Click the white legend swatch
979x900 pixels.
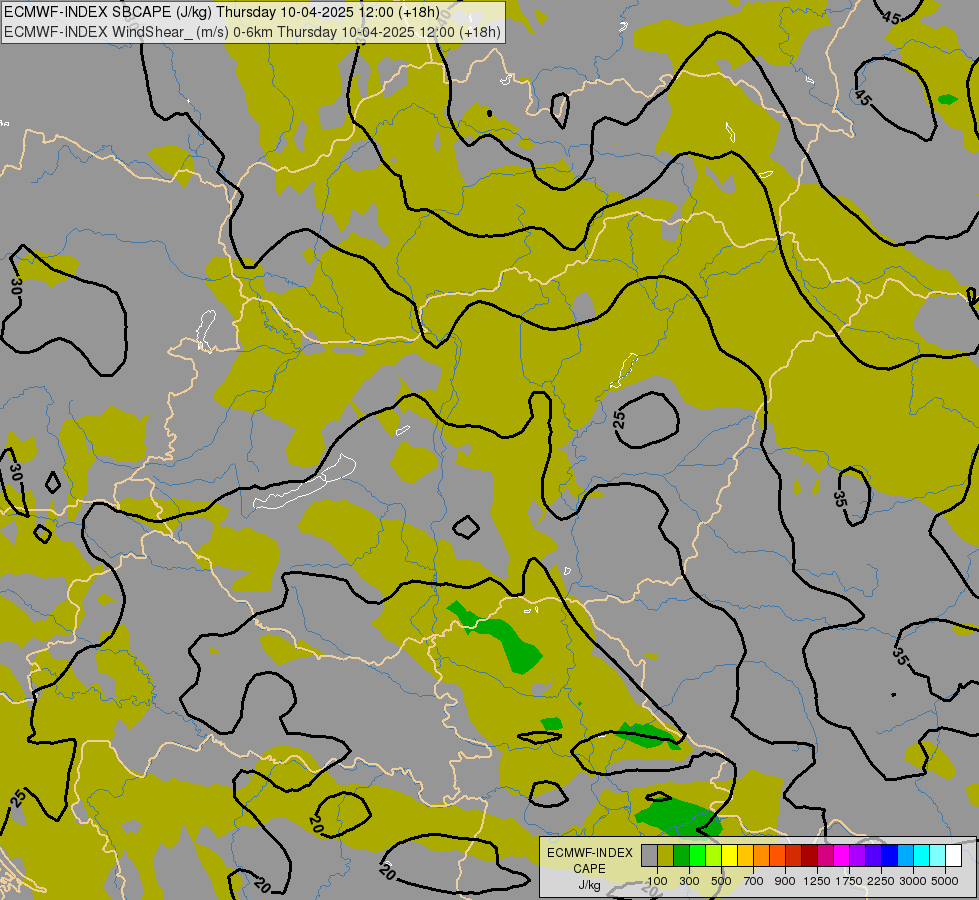[x=953, y=855]
